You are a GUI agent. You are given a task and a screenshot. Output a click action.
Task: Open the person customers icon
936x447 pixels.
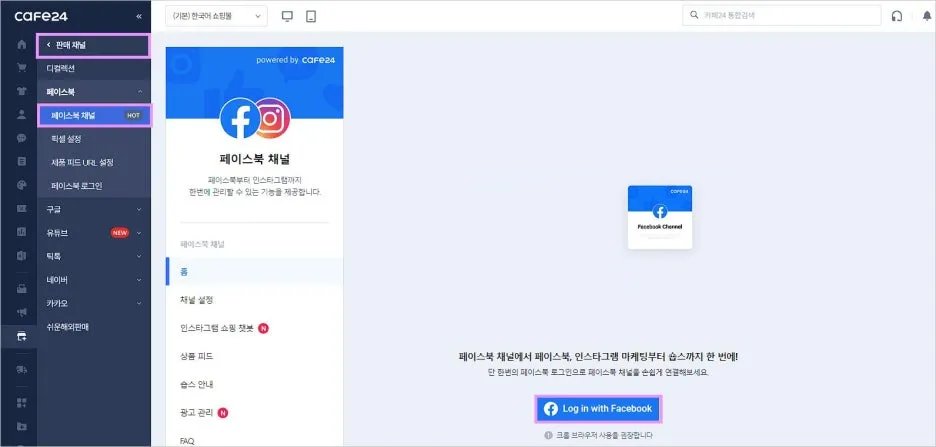point(21,115)
